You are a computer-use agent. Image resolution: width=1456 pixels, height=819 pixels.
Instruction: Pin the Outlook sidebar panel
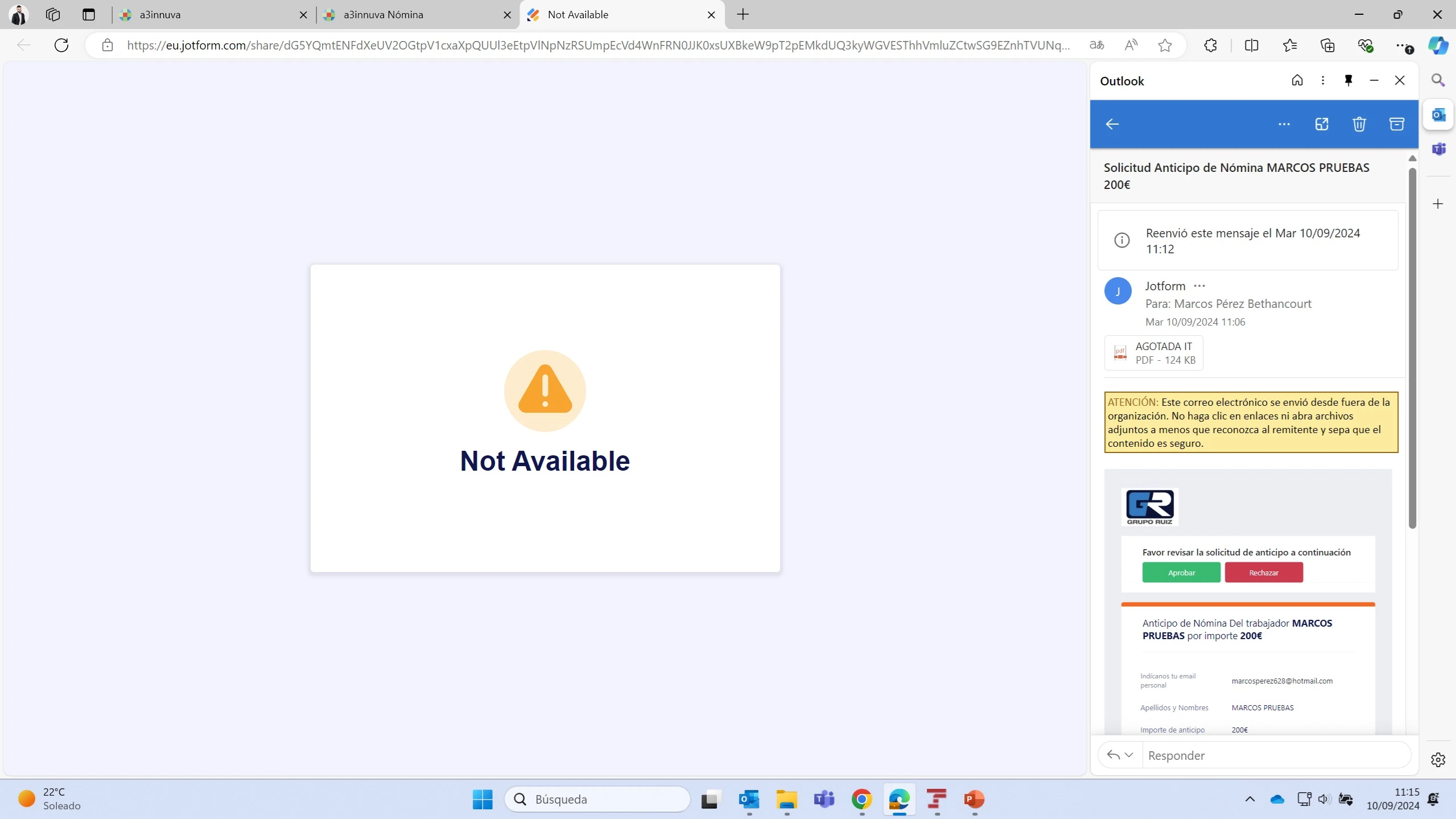click(1348, 80)
